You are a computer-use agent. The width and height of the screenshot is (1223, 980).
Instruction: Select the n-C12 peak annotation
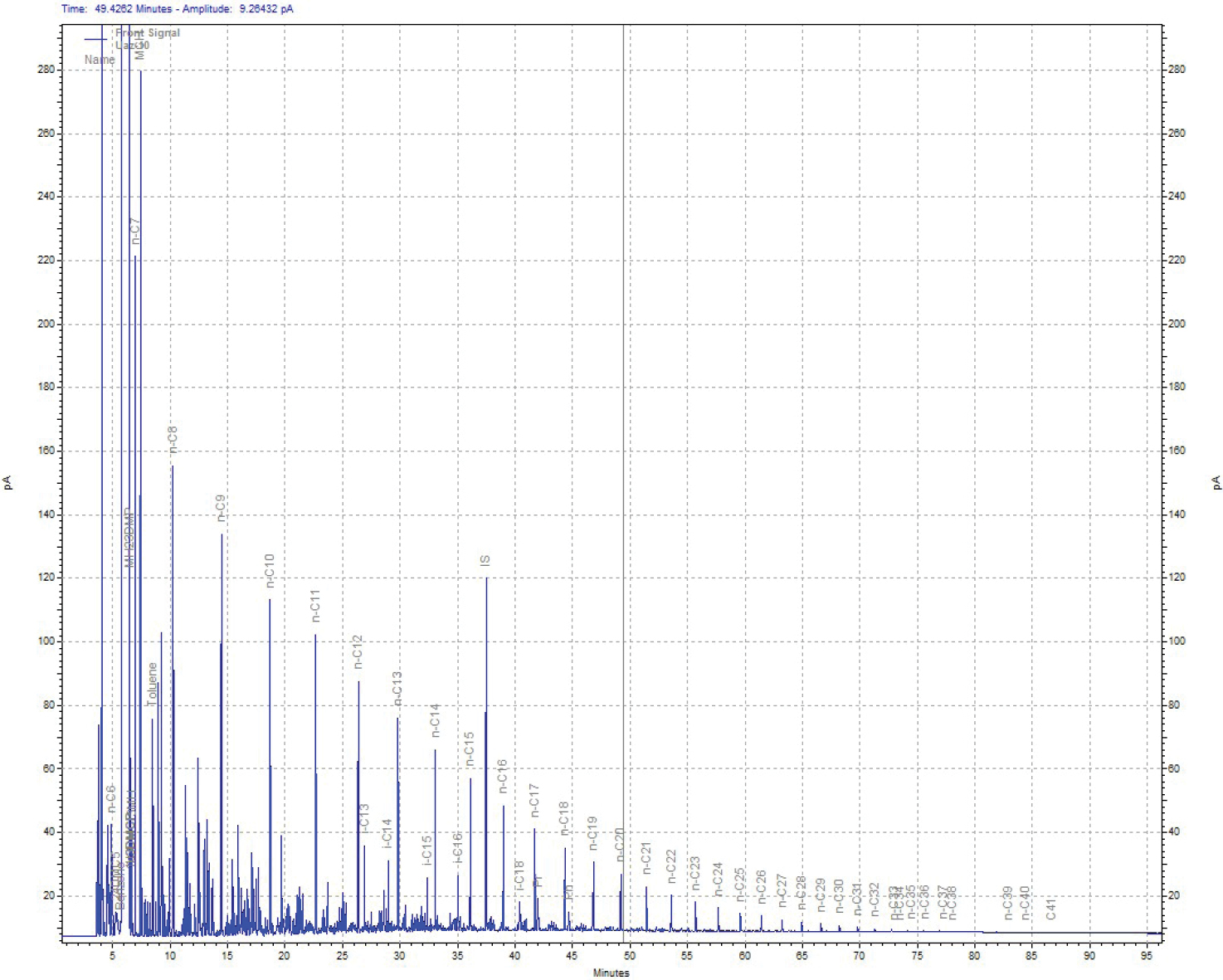click(358, 652)
